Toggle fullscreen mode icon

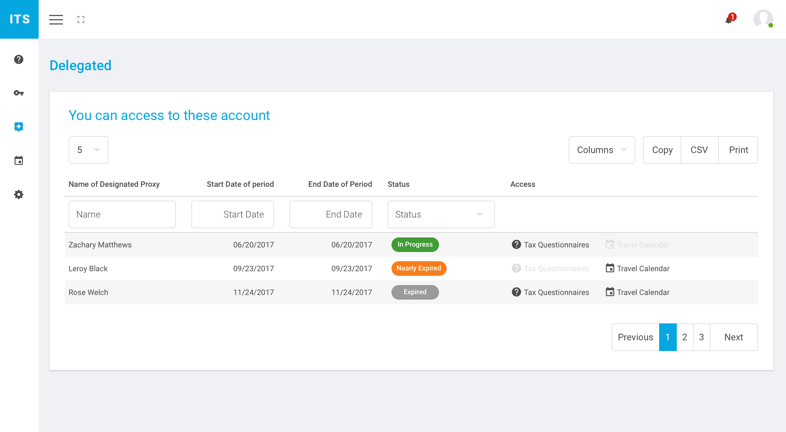pos(81,19)
